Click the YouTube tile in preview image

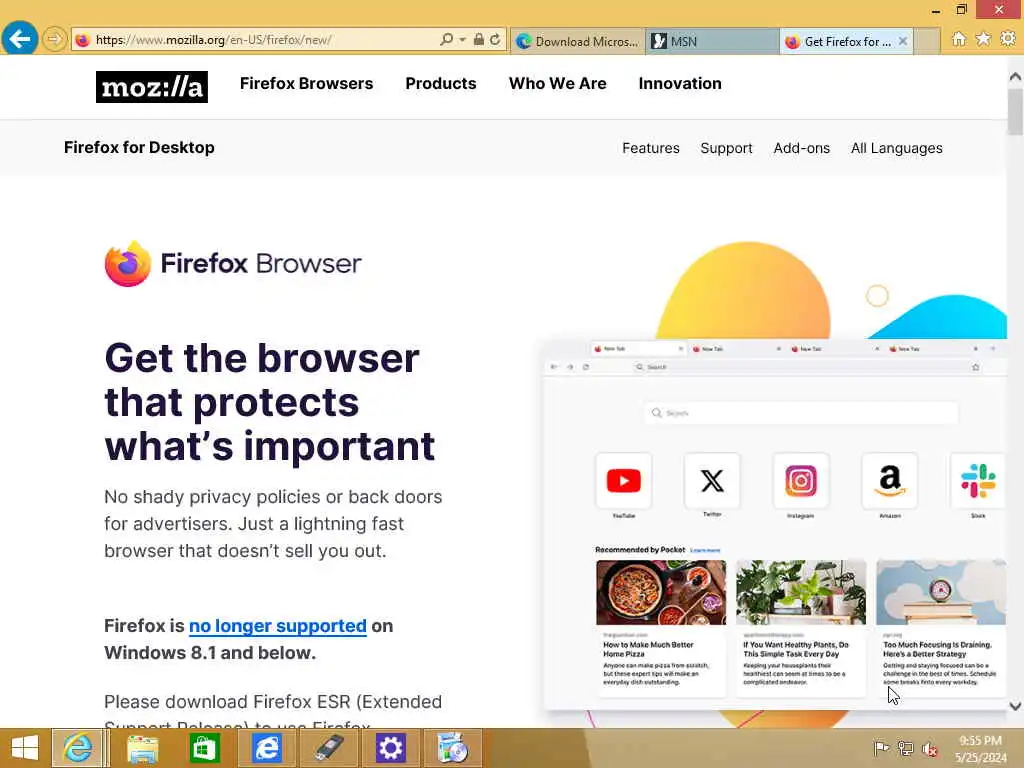[x=624, y=481]
